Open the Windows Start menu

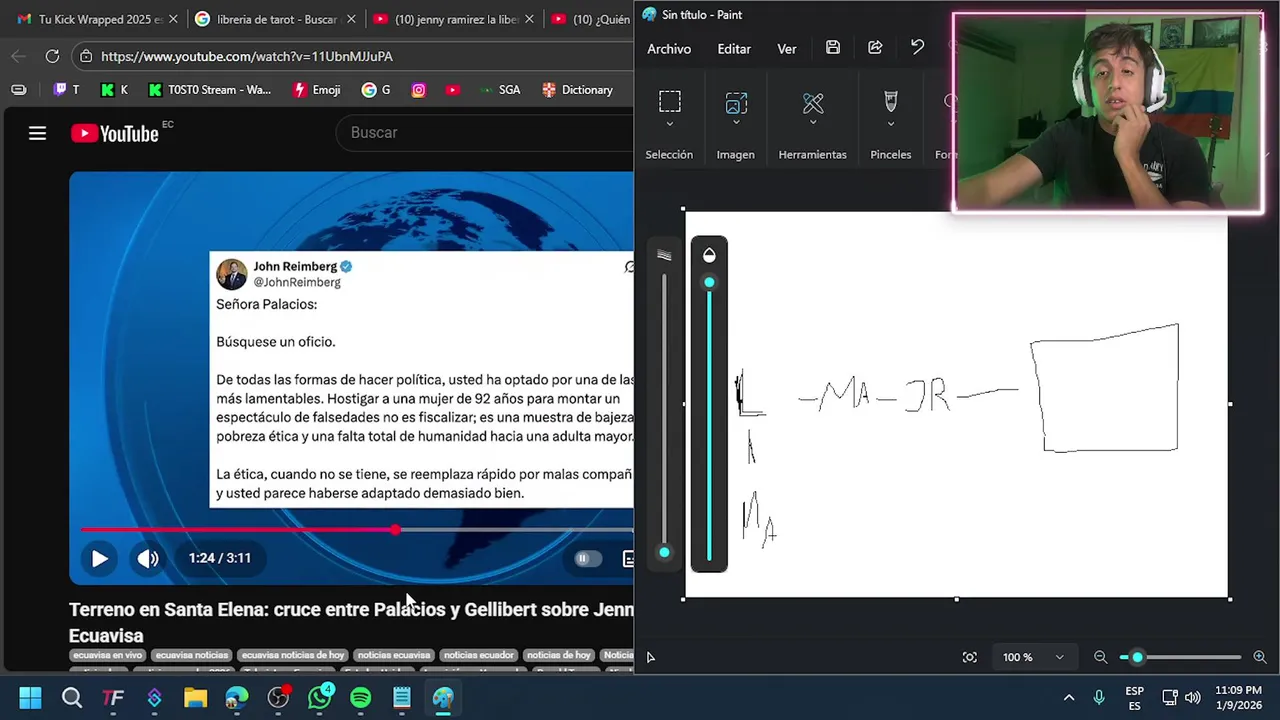pyautogui.click(x=30, y=697)
